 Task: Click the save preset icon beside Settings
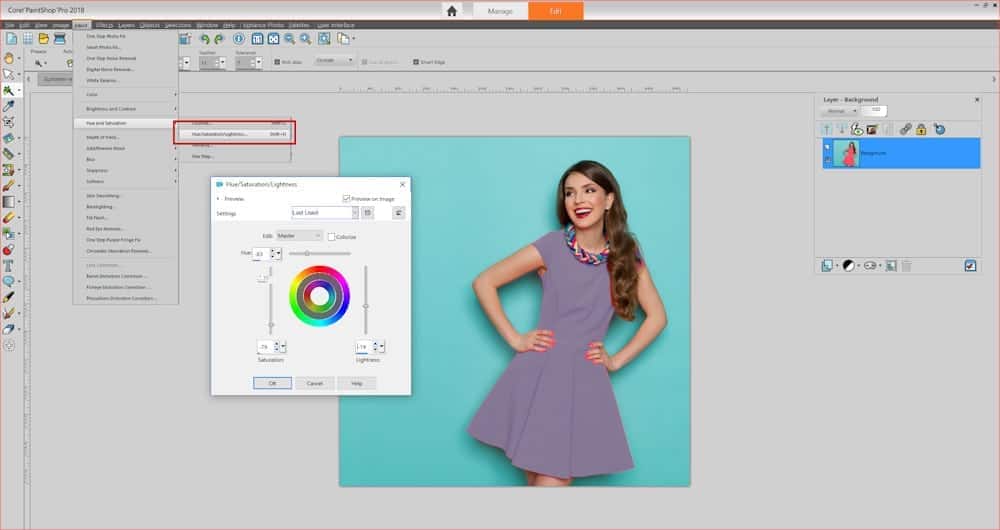coord(367,213)
